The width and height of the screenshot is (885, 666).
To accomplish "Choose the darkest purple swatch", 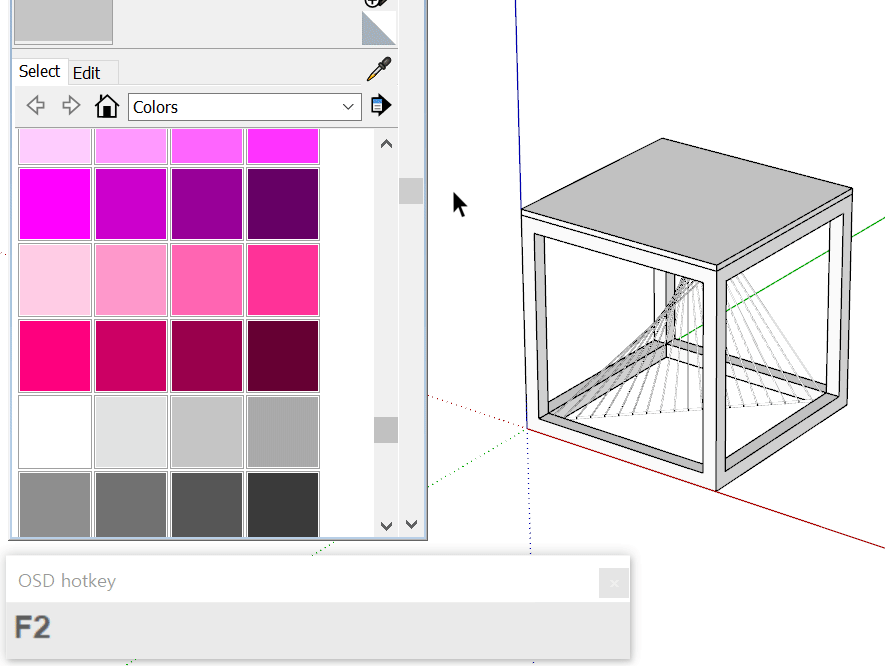I will tap(283, 204).
